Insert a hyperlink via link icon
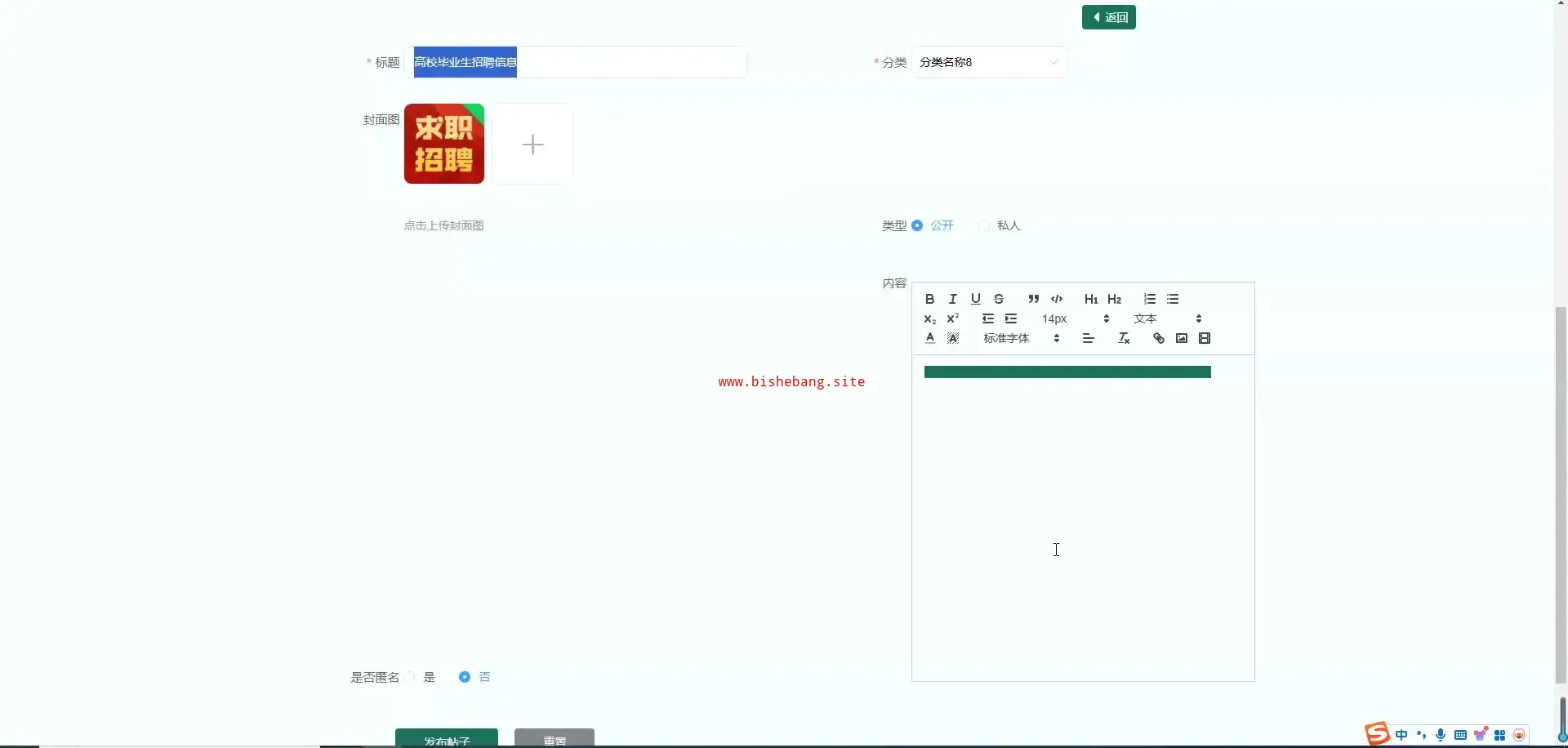 (1158, 338)
